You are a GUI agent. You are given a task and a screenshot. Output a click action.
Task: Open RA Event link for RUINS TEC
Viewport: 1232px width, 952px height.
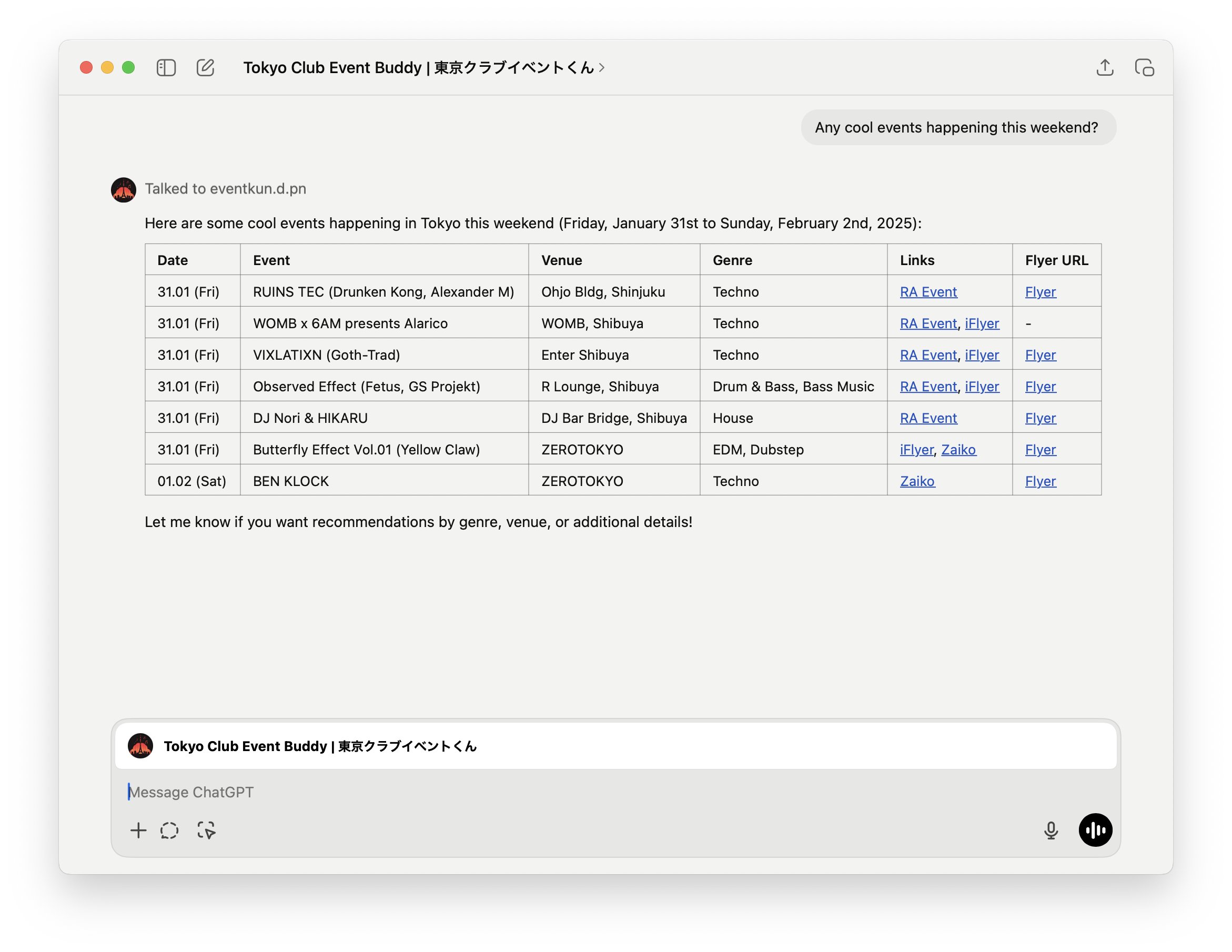tap(928, 291)
